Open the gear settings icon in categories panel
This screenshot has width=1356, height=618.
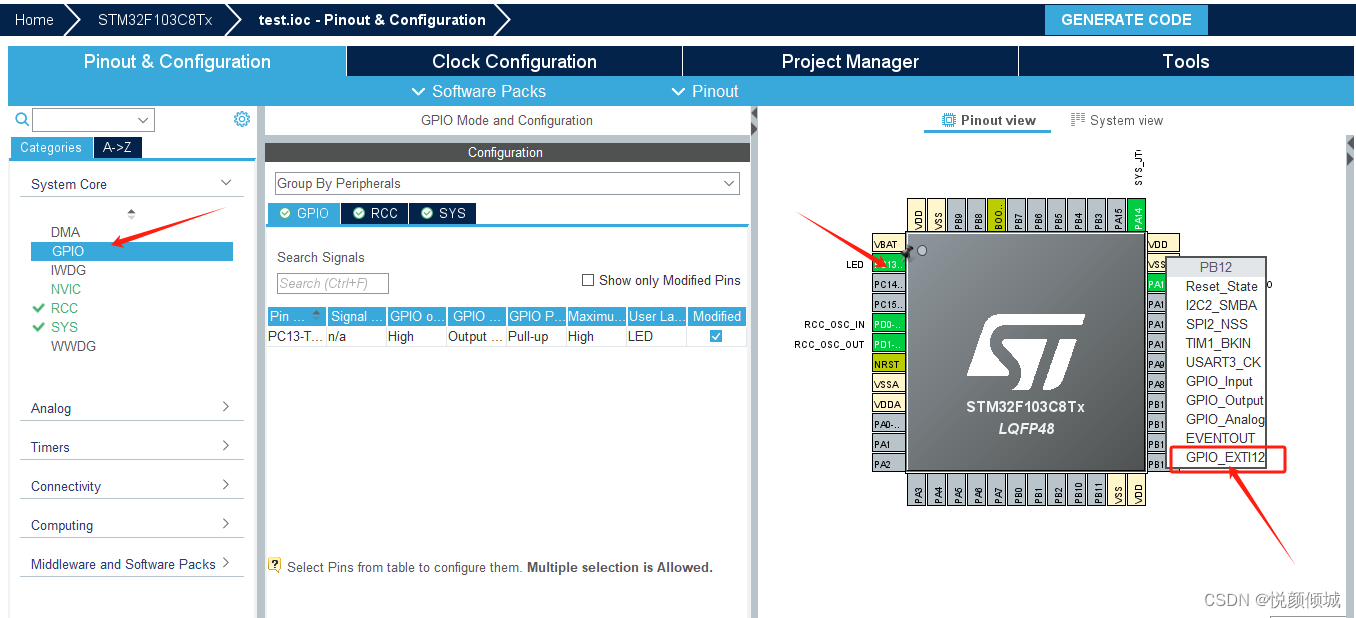pyautogui.click(x=242, y=119)
